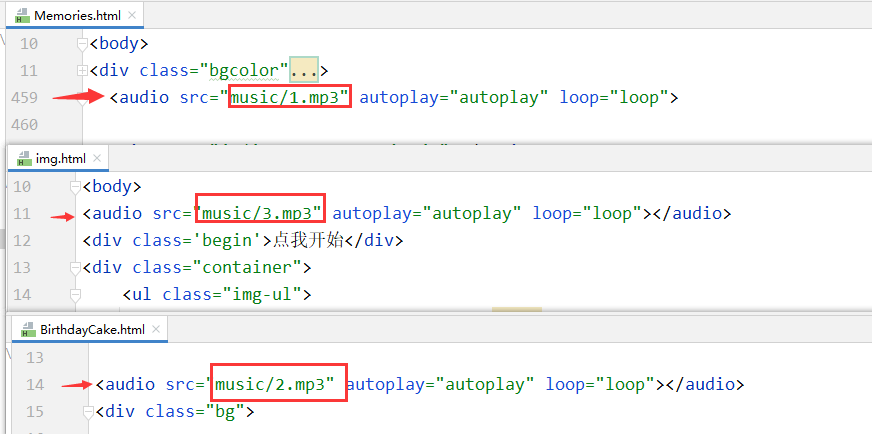The height and width of the screenshot is (434, 872).
Task: Click closing </audio> tag in img.html
Action: pos(691,214)
